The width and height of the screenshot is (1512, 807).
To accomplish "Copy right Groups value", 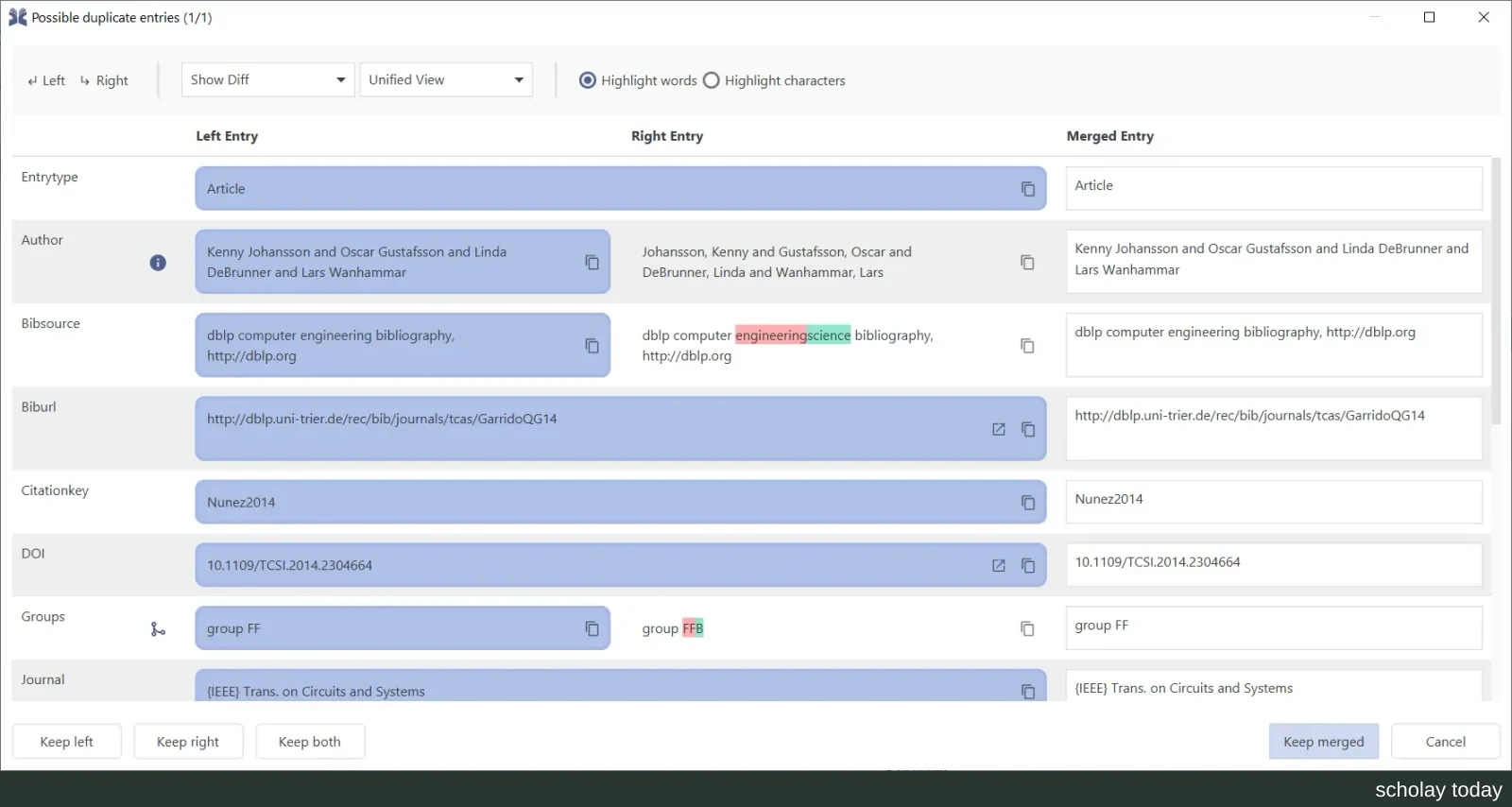I will [1027, 628].
